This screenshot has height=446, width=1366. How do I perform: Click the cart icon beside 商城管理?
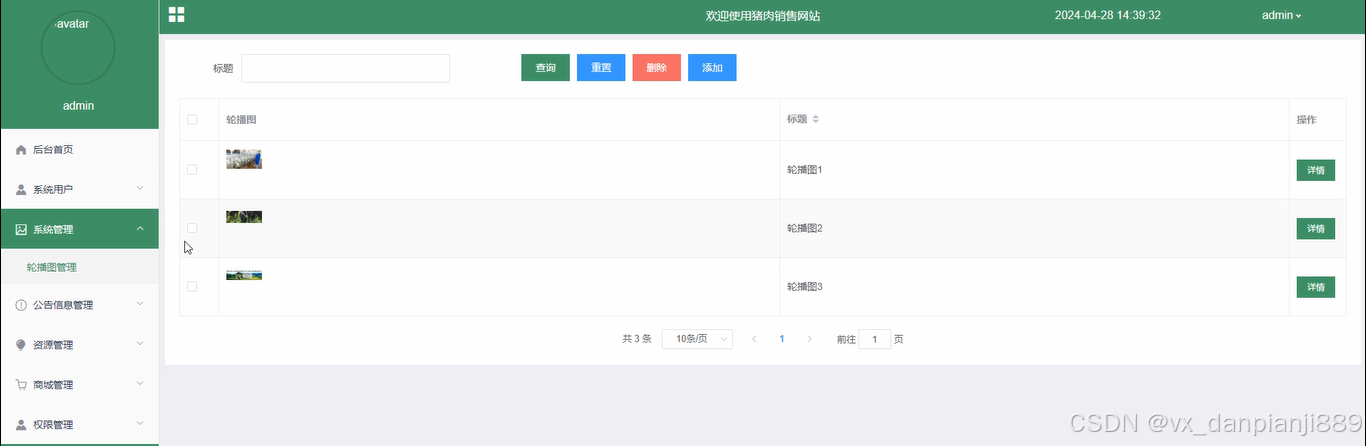(21, 385)
